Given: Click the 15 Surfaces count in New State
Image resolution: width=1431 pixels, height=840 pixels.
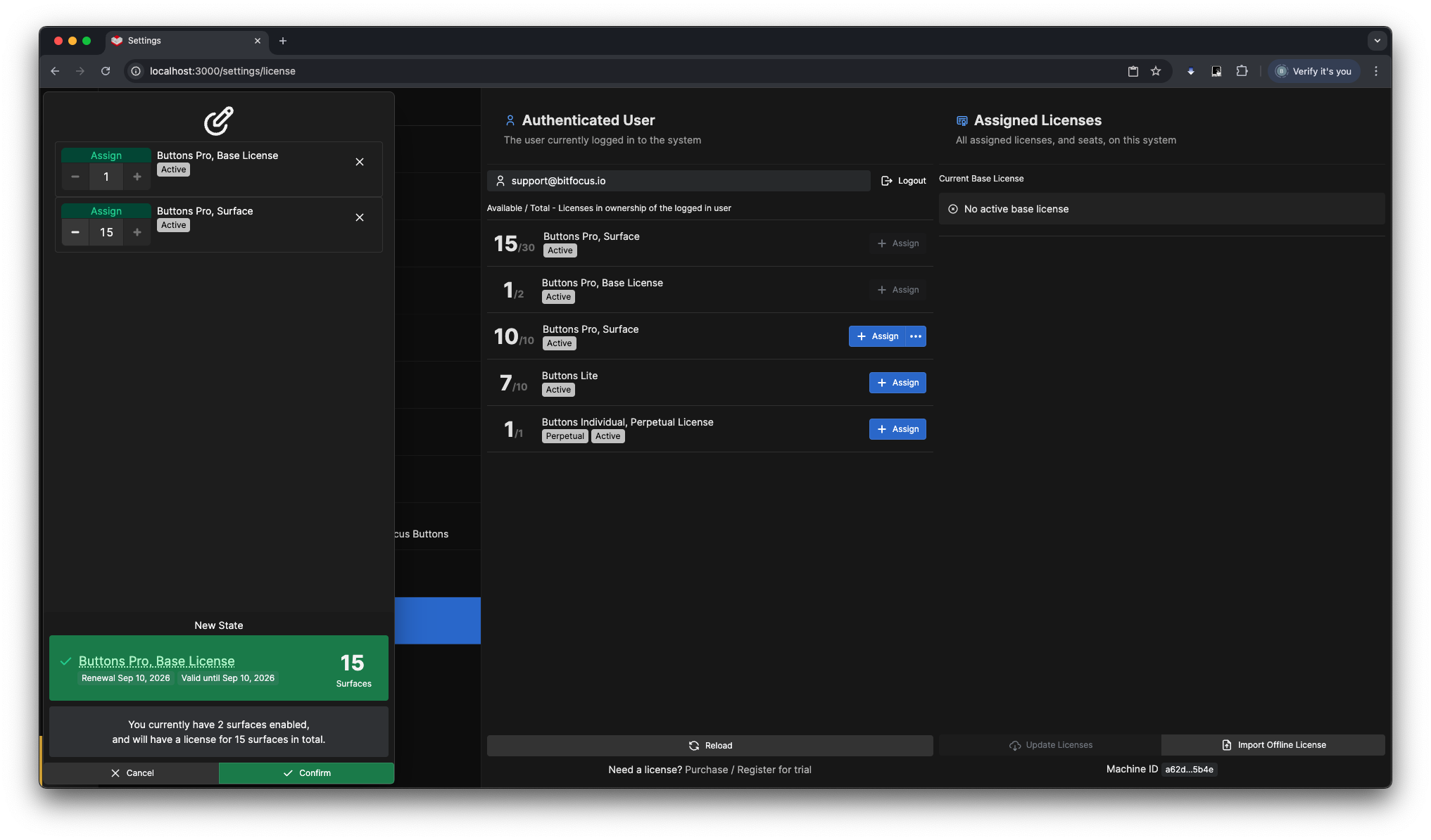Looking at the screenshot, I should [x=353, y=670].
